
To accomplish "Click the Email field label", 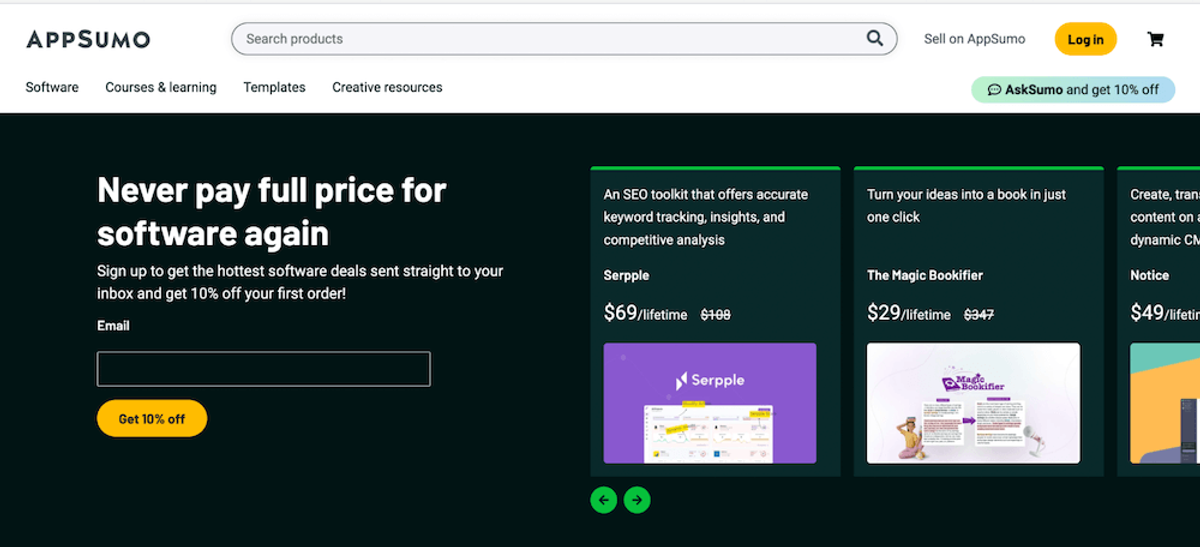I will (113, 326).
